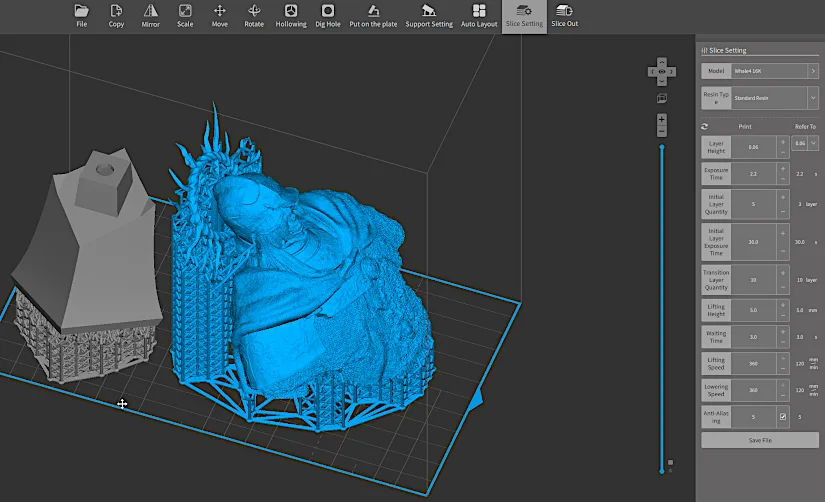Screen dimensions: 825x502
Task: Rotate view up with the top arrow
Action: click(662, 62)
